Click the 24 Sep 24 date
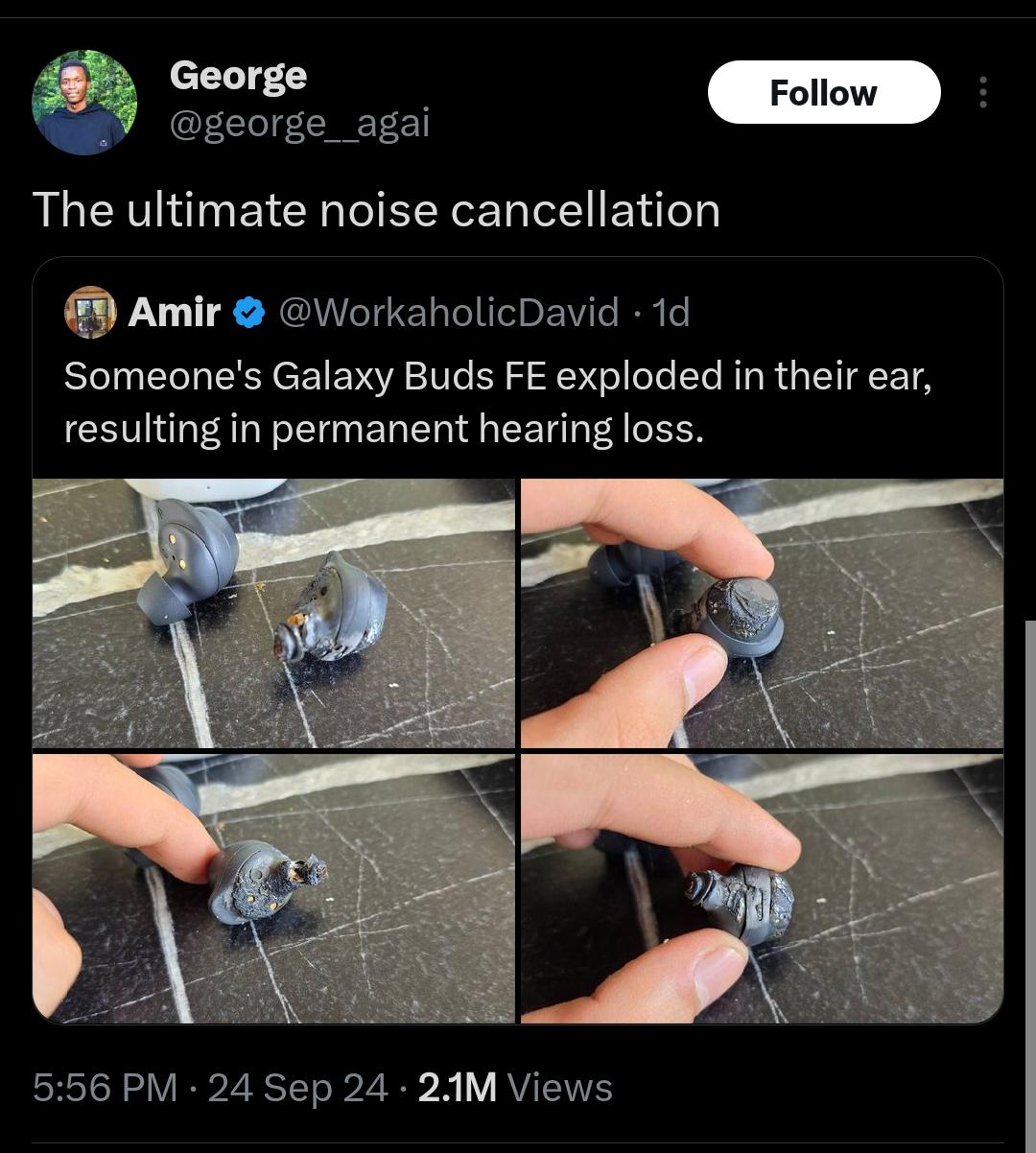 tap(297, 1088)
